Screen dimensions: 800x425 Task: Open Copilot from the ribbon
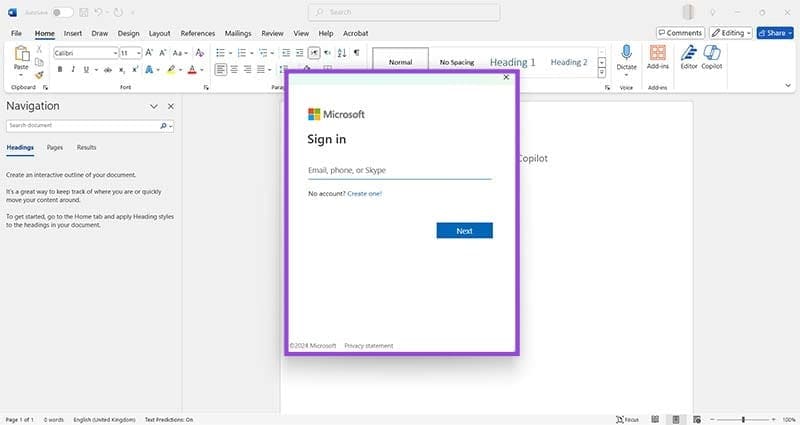coord(712,57)
